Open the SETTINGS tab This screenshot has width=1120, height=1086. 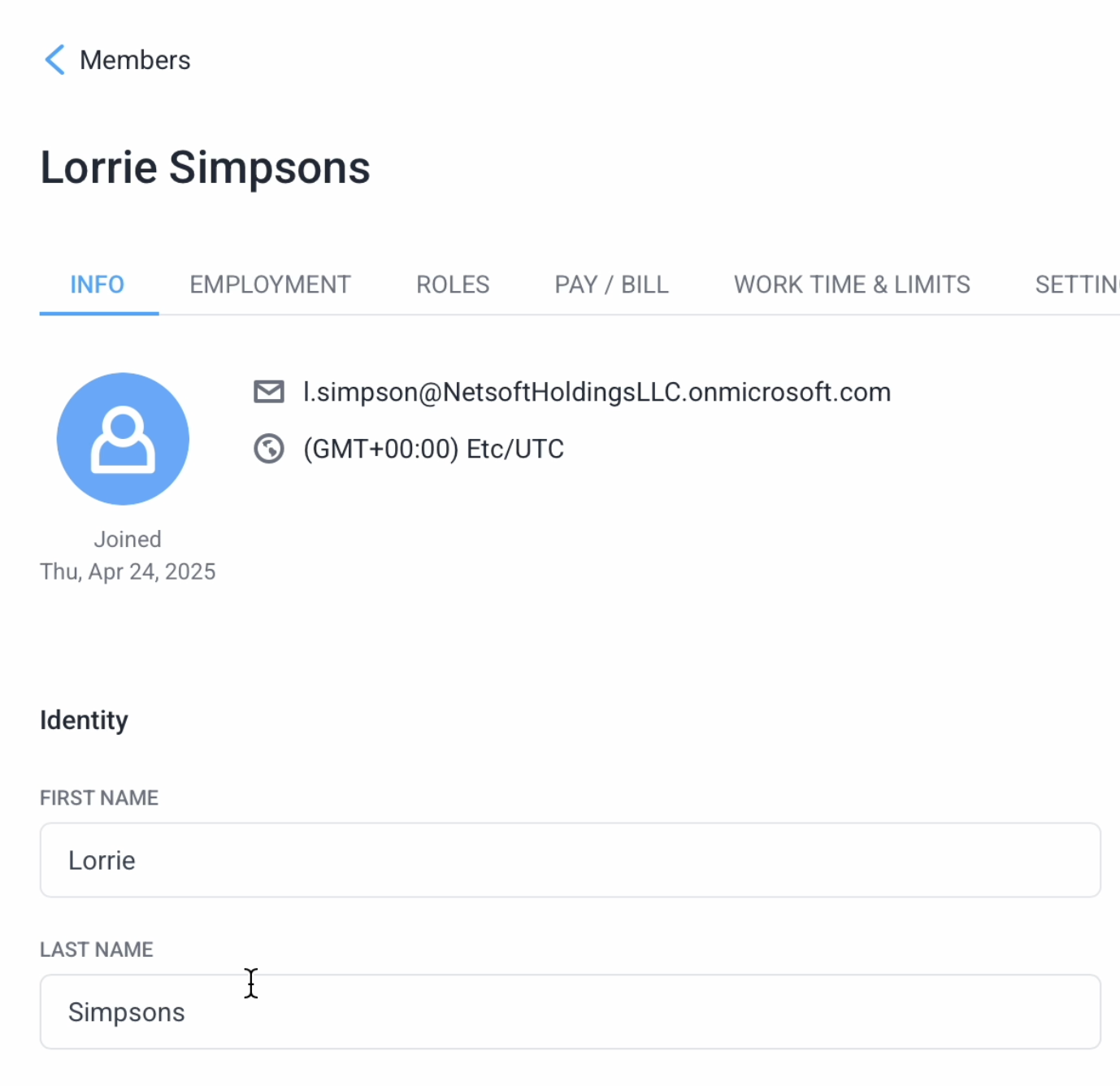(x=1077, y=285)
